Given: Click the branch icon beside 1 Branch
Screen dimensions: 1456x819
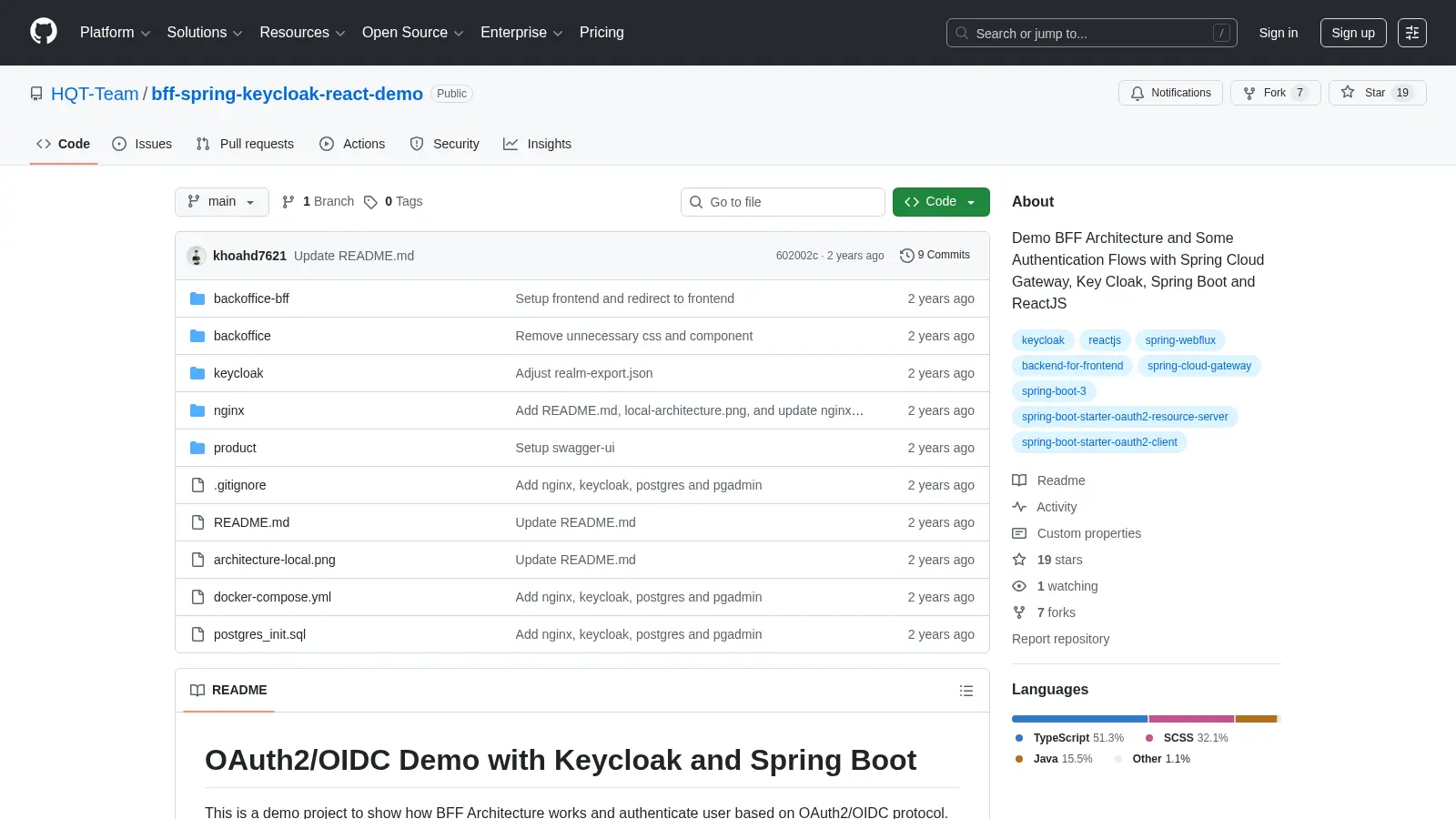Looking at the screenshot, I should tap(288, 202).
